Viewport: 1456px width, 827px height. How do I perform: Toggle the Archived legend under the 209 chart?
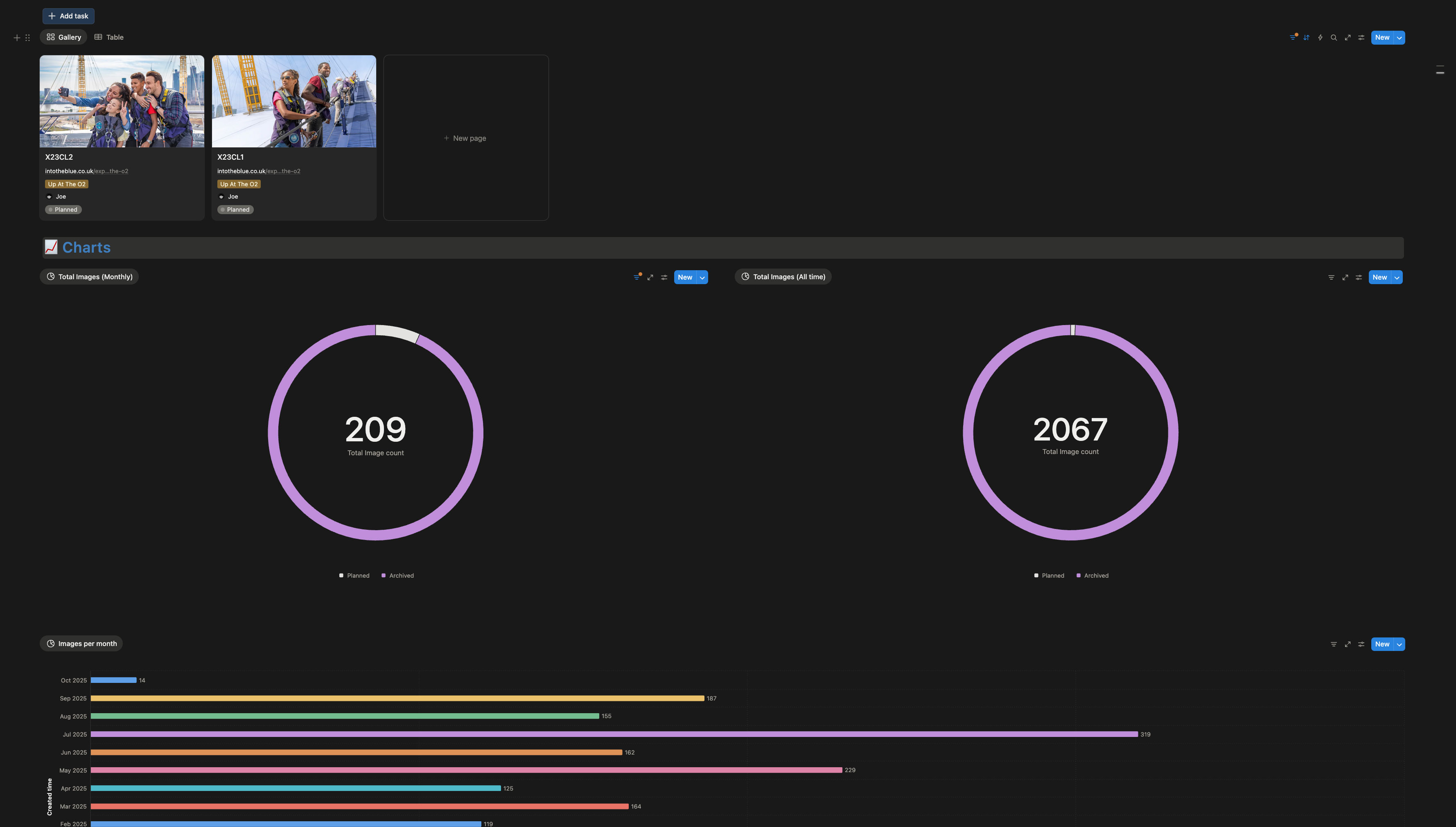398,575
